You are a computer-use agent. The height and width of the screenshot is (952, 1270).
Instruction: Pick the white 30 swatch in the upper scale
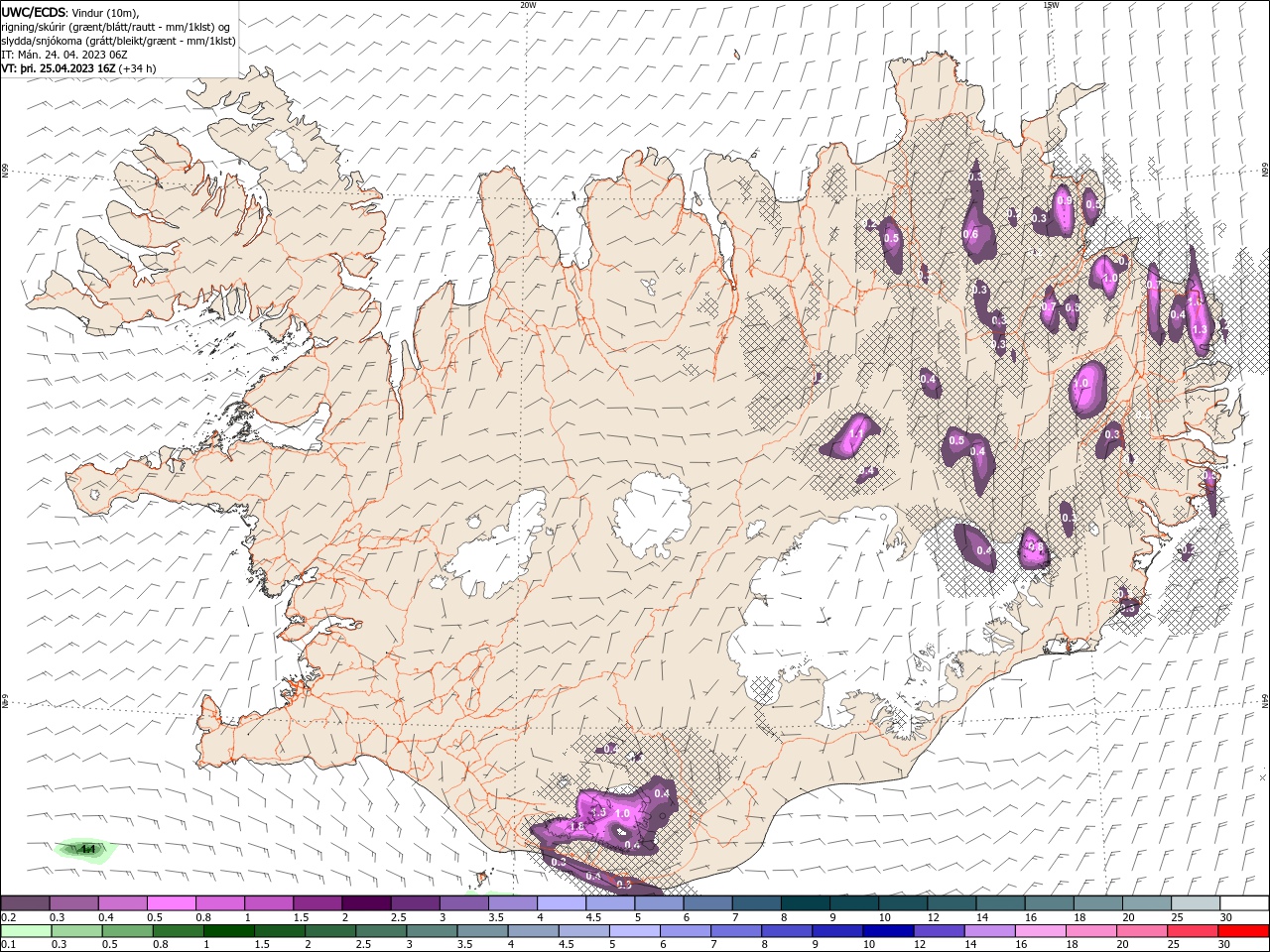click(1243, 902)
